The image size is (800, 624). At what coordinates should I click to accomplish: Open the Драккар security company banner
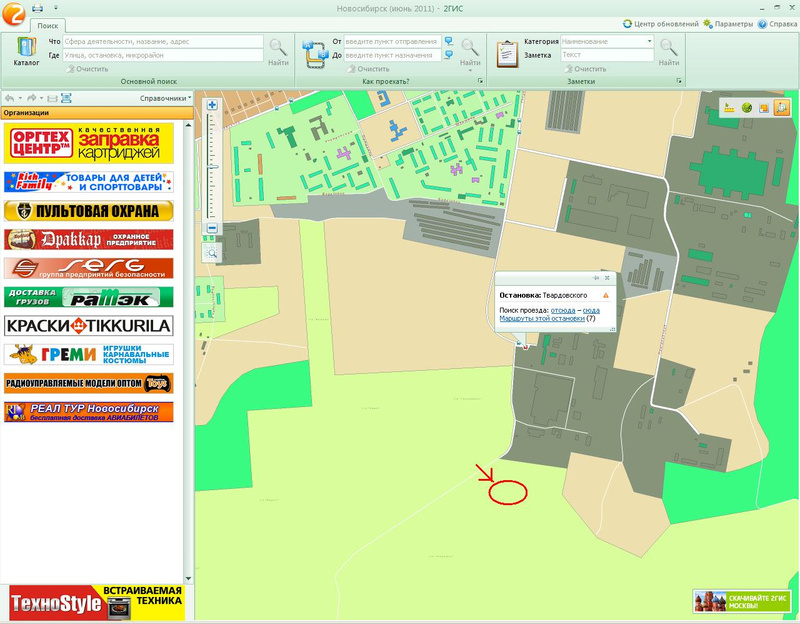tap(89, 239)
